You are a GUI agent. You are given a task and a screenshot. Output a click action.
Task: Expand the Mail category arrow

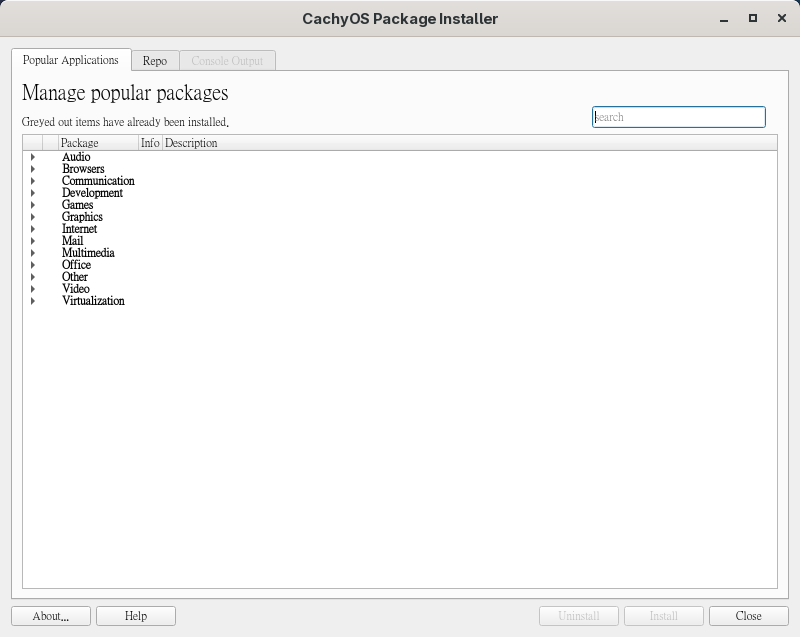[33, 241]
